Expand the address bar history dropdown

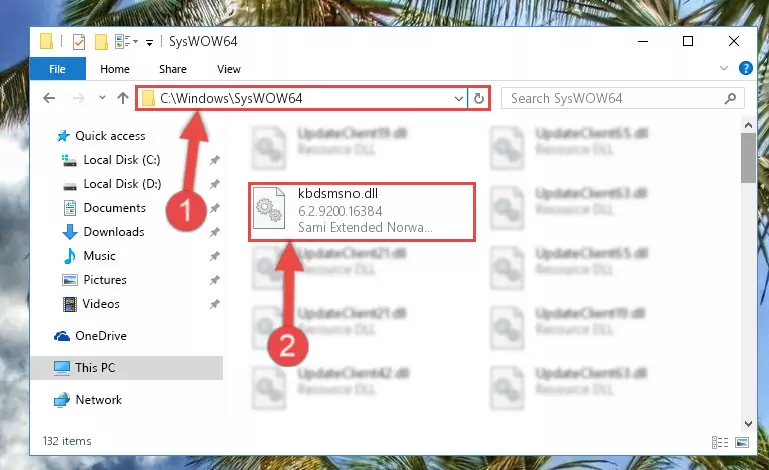click(459, 99)
